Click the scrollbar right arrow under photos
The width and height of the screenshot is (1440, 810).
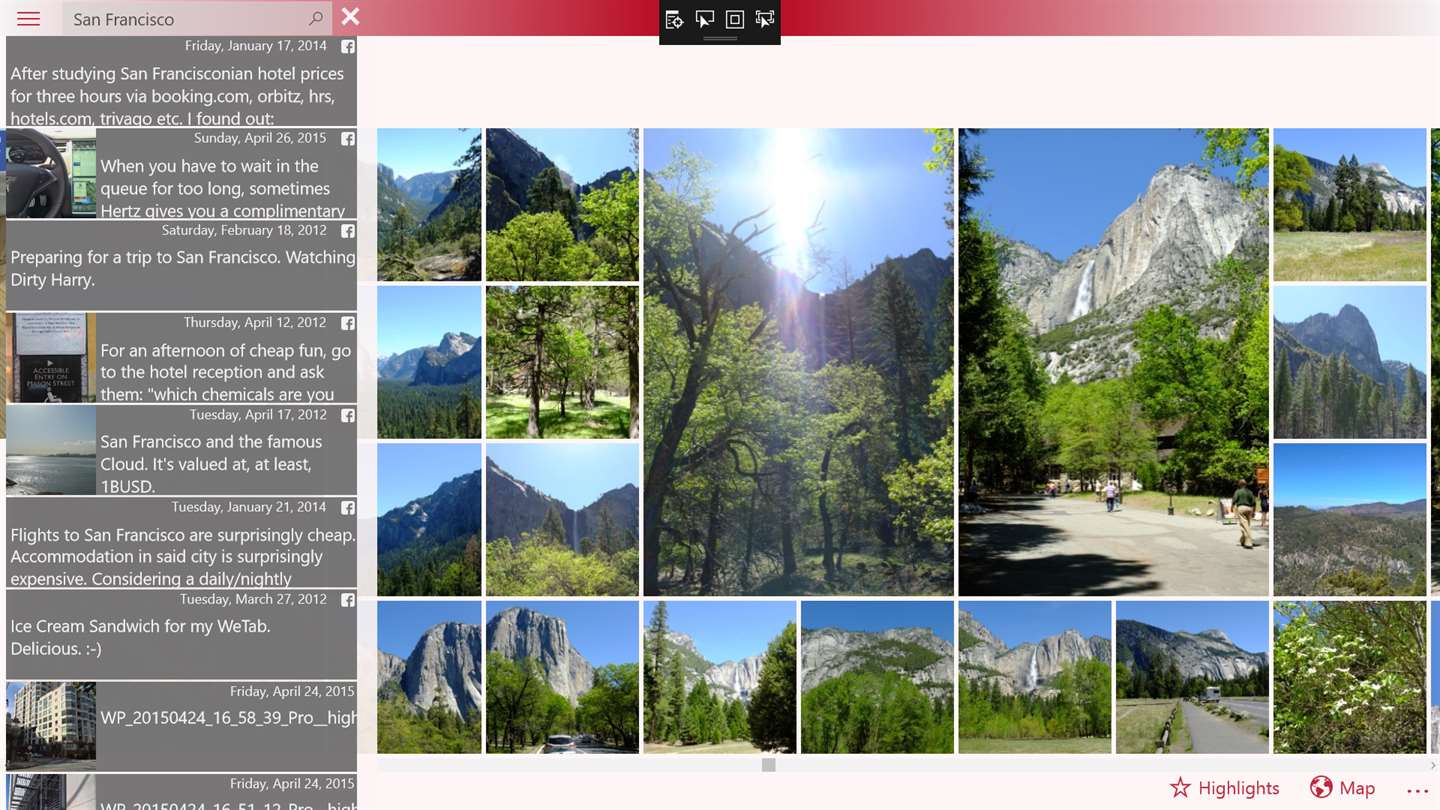1433,765
